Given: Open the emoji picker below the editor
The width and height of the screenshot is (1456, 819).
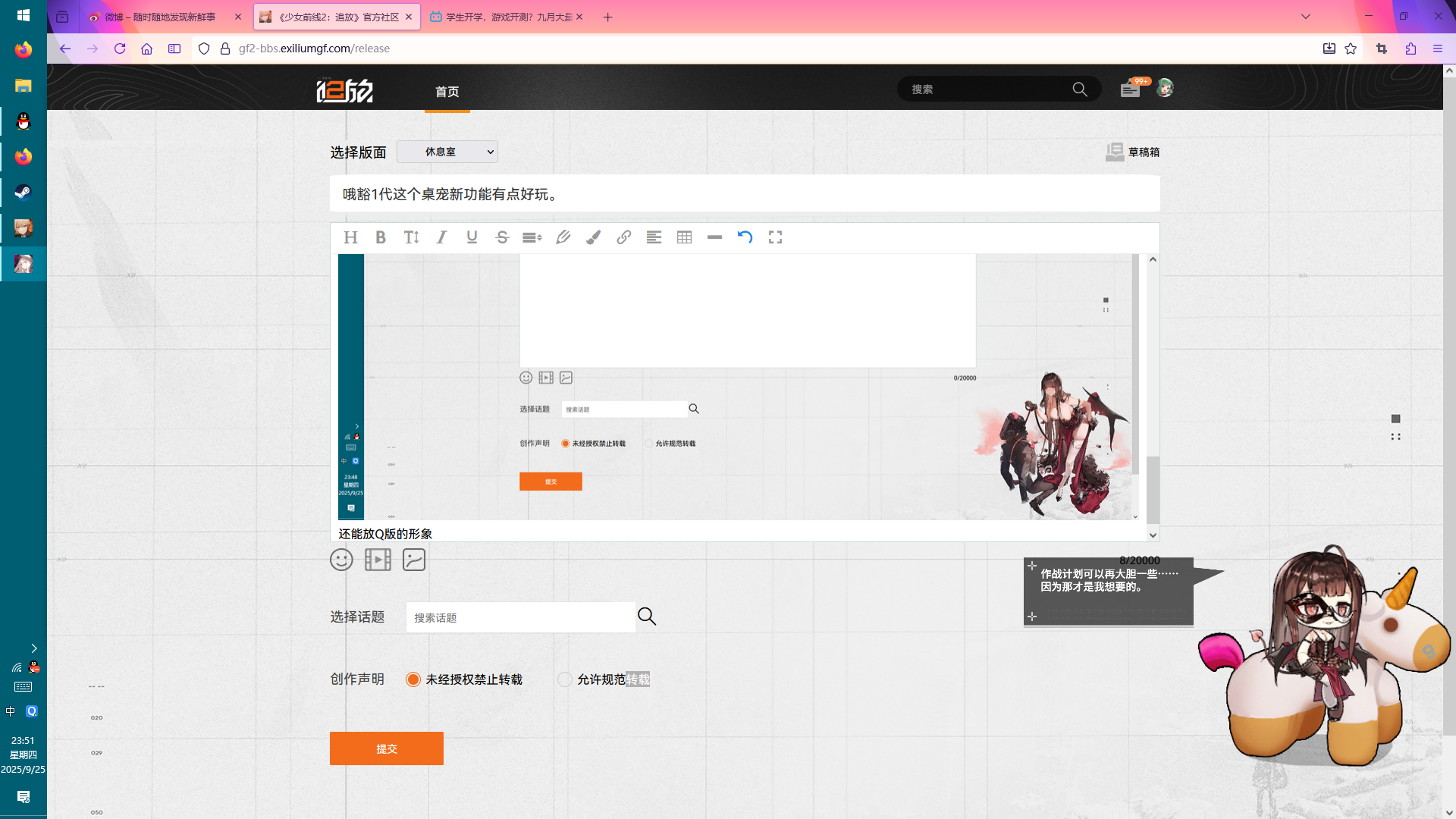Looking at the screenshot, I should pyautogui.click(x=341, y=560).
